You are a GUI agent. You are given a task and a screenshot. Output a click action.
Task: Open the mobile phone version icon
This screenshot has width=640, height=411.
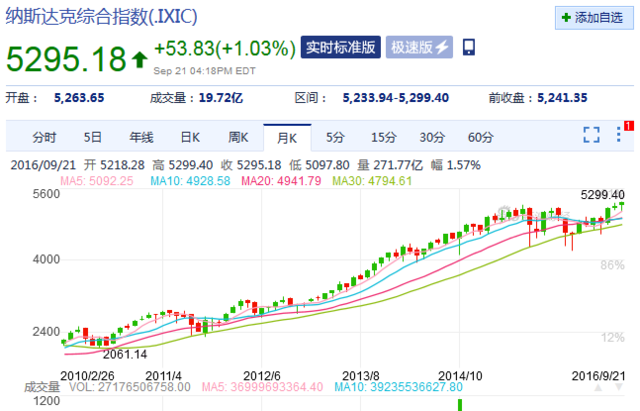[469, 47]
